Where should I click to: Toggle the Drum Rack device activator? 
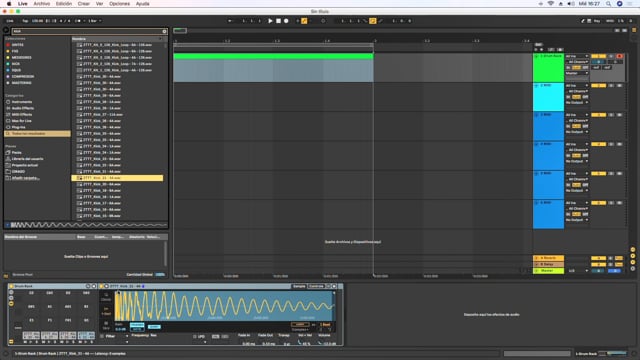click(x=11, y=287)
